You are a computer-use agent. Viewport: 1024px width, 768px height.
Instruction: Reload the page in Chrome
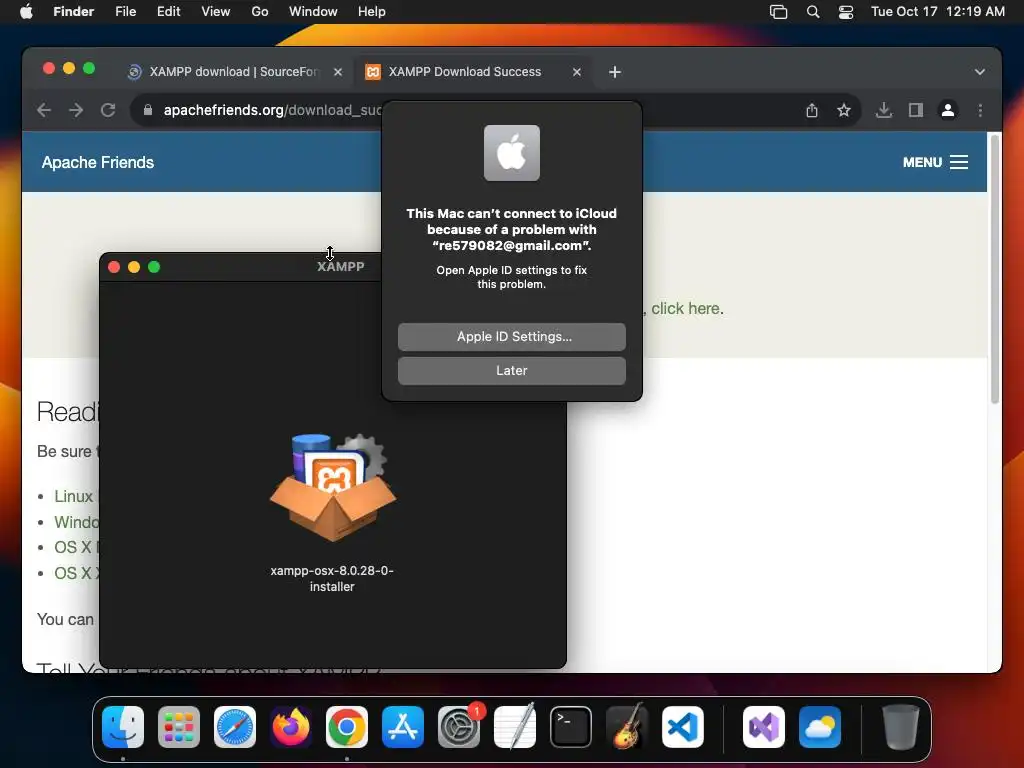[x=108, y=110]
